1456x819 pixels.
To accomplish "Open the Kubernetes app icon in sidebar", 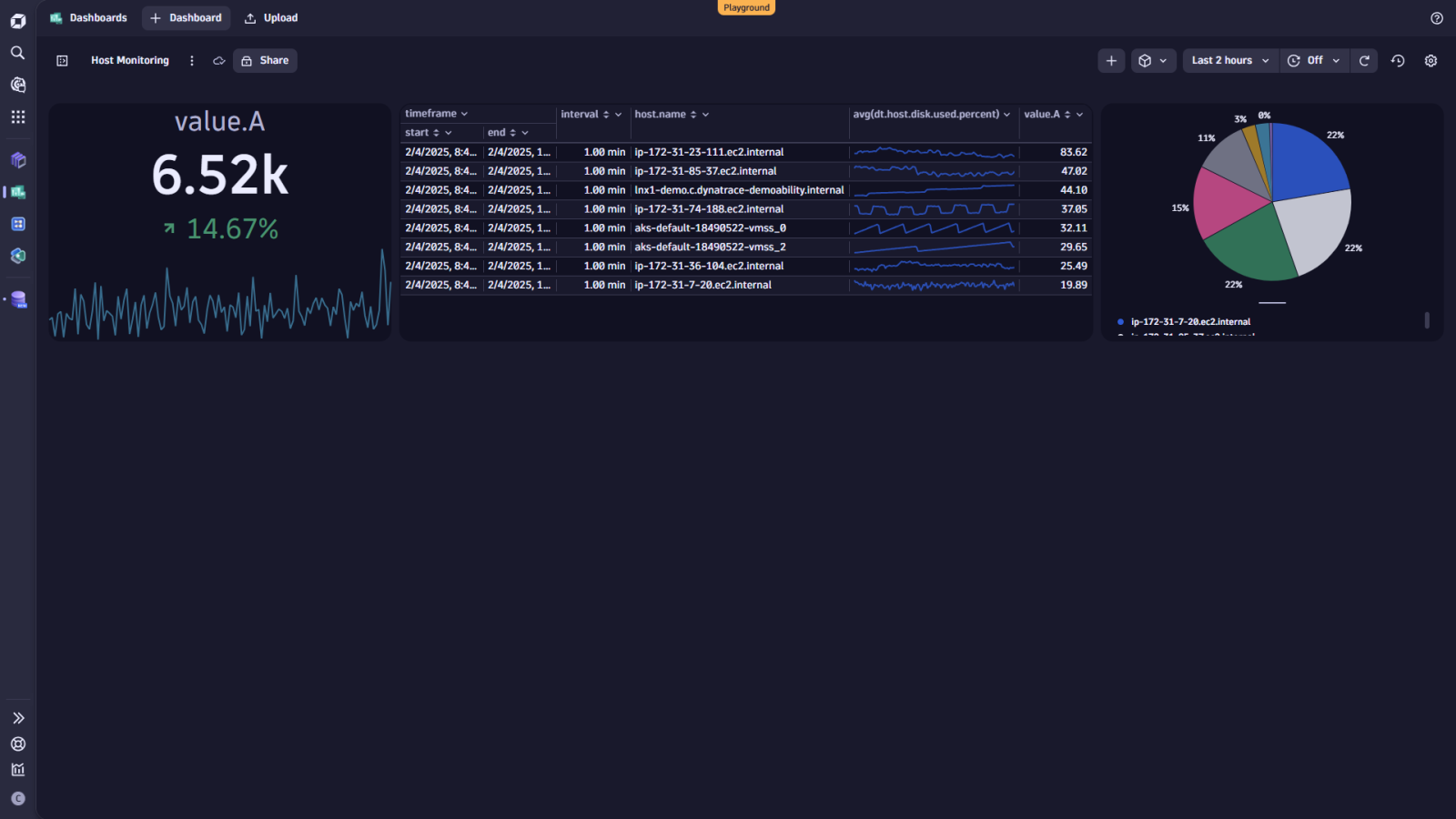I will 17,256.
